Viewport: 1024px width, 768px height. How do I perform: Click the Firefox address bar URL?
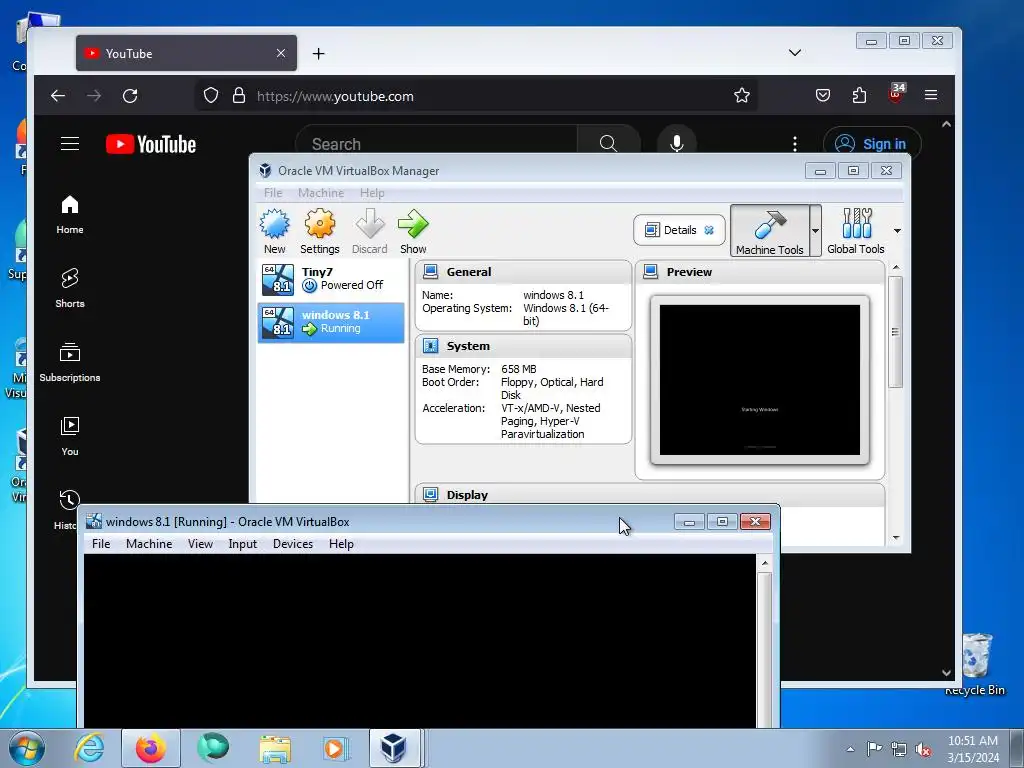tap(335, 97)
